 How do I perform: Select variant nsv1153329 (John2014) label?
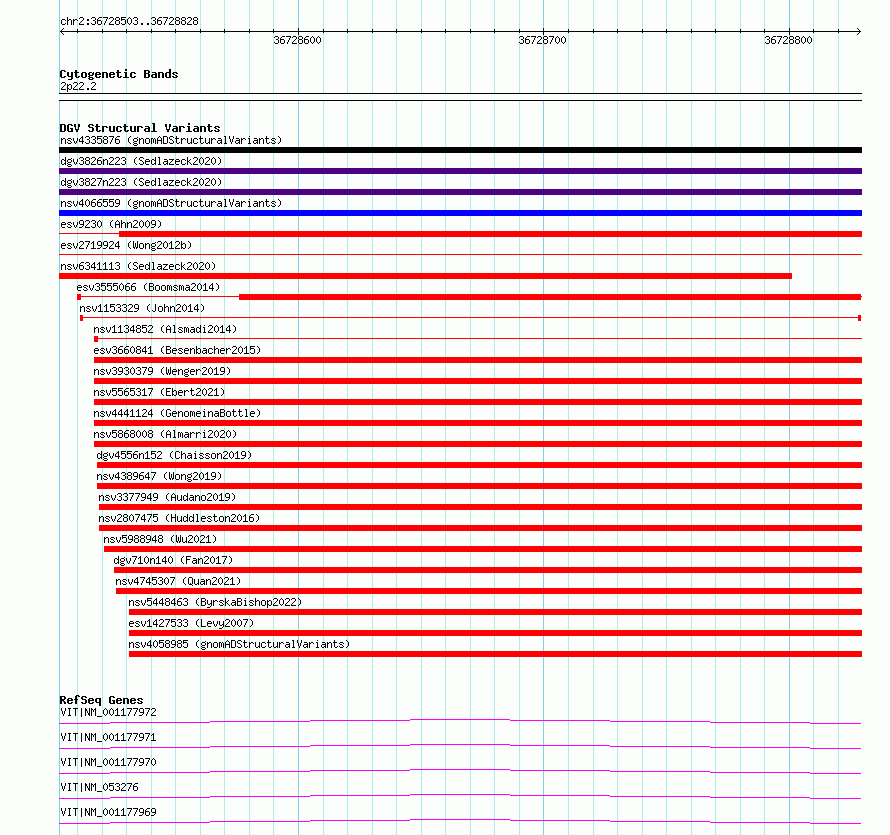point(142,308)
